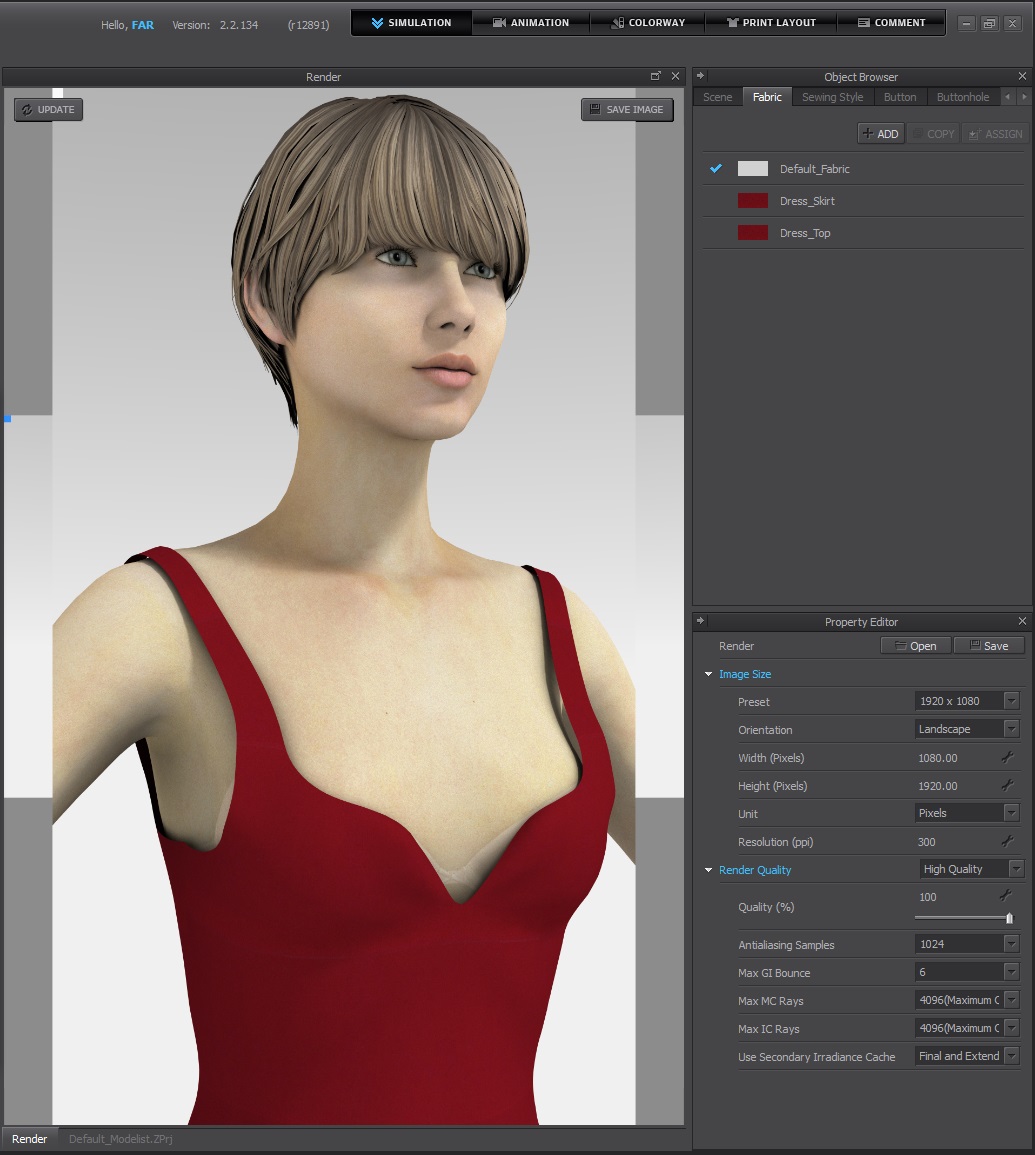1035x1155 pixels.
Task: Click the Dress_Top red color swatch
Action: (x=752, y=233)
